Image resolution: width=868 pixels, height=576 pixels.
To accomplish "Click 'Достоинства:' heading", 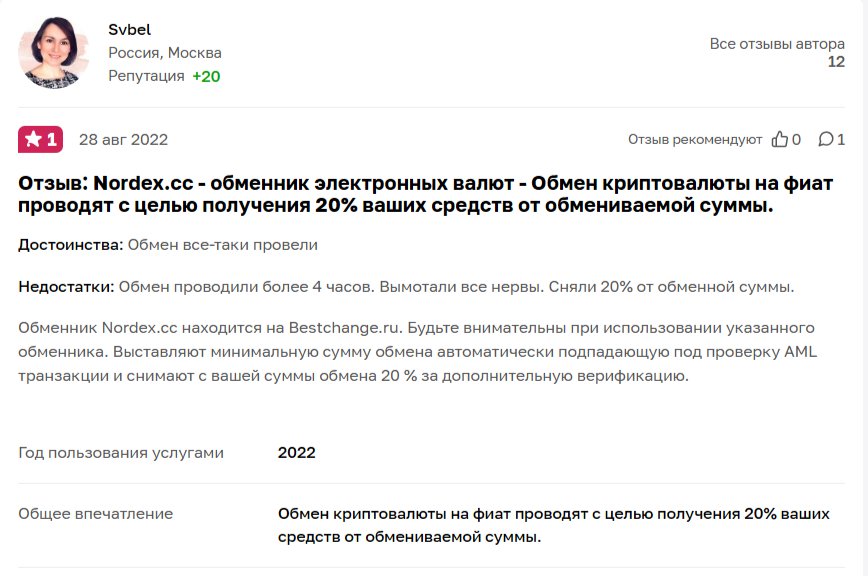I will [71, 245].
